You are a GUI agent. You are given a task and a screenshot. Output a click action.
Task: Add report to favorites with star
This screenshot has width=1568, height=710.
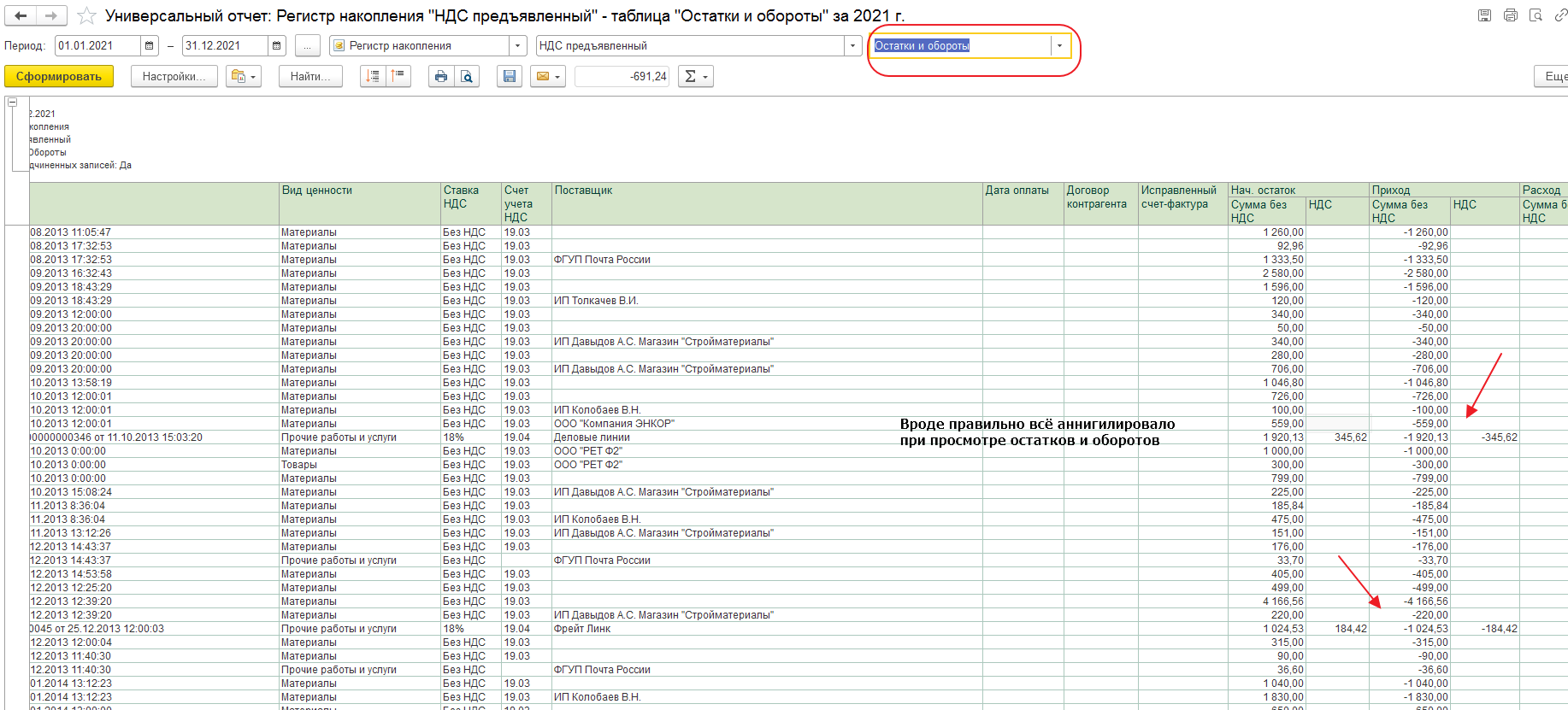pyautogui.click(x=86, y=15)
